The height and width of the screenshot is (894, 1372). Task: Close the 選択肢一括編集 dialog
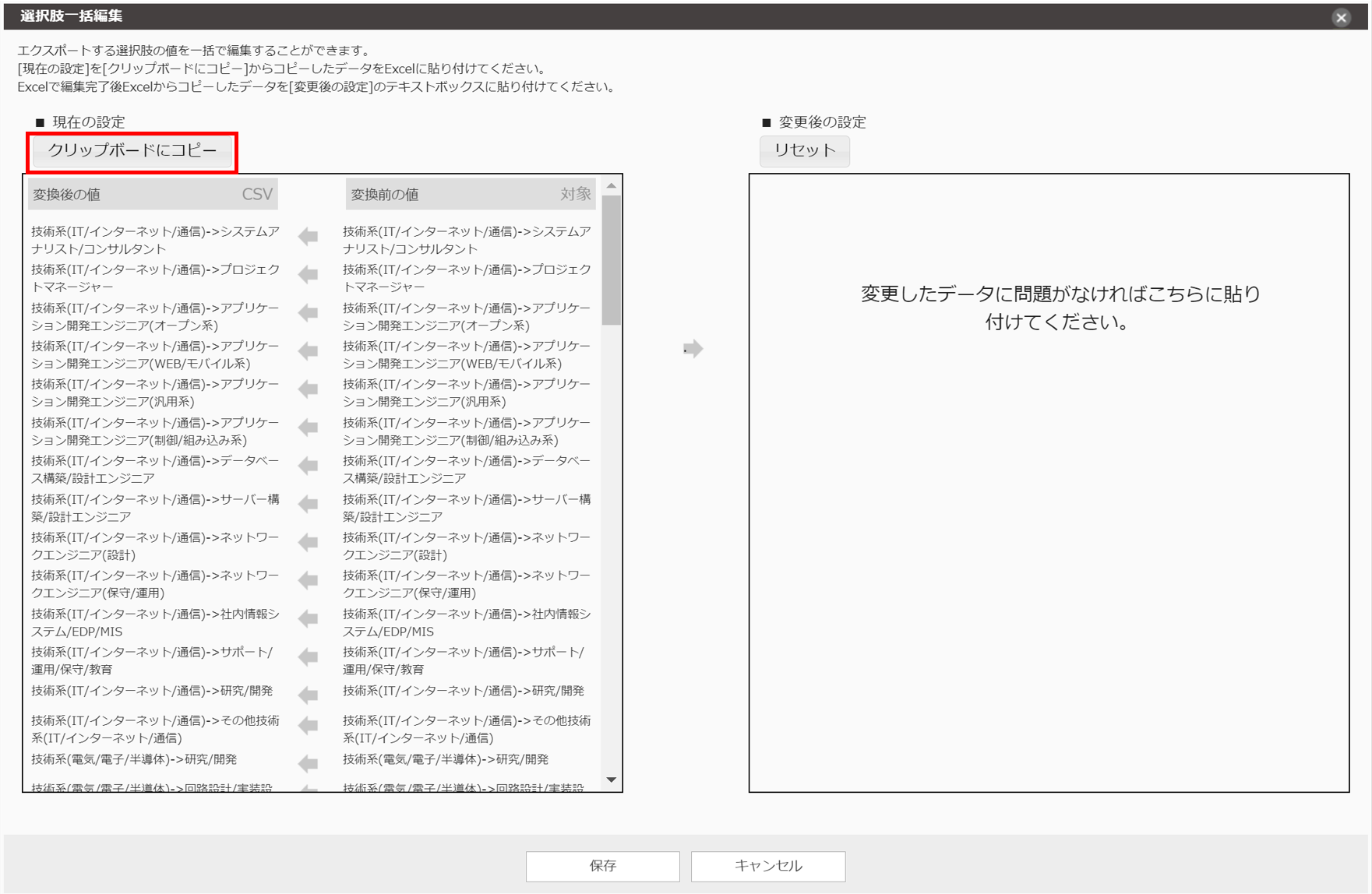pos(1341,17)
